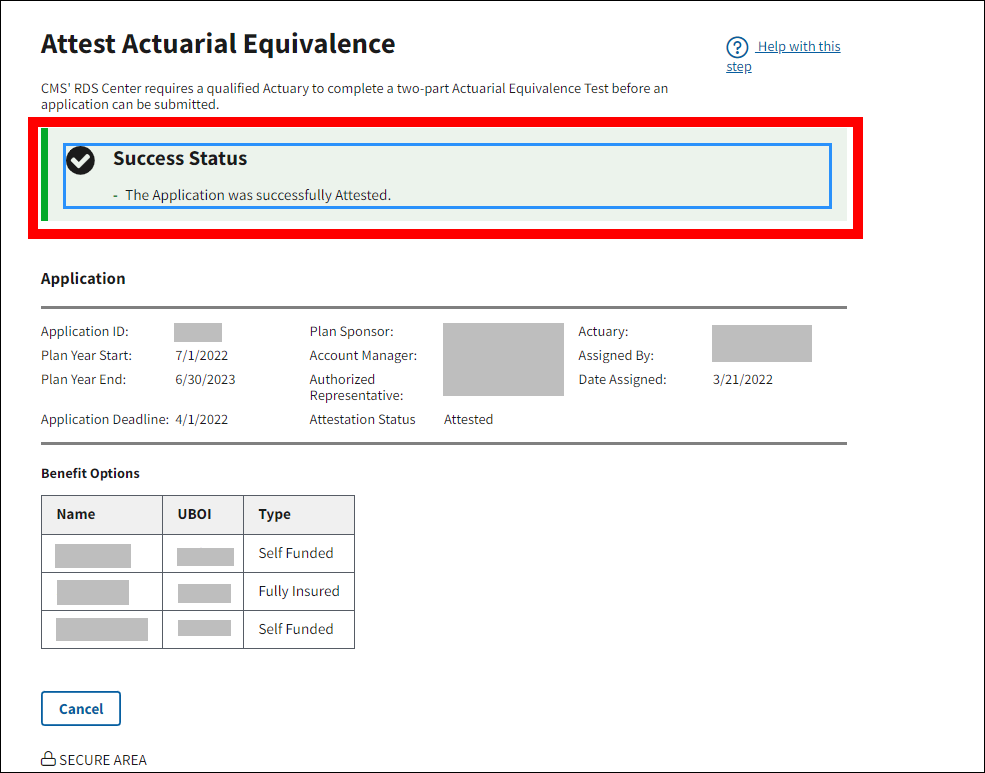Click the Application Deadline value 4/1/2022
Viewport: 985px width, 773px height.
coord(201,419)
